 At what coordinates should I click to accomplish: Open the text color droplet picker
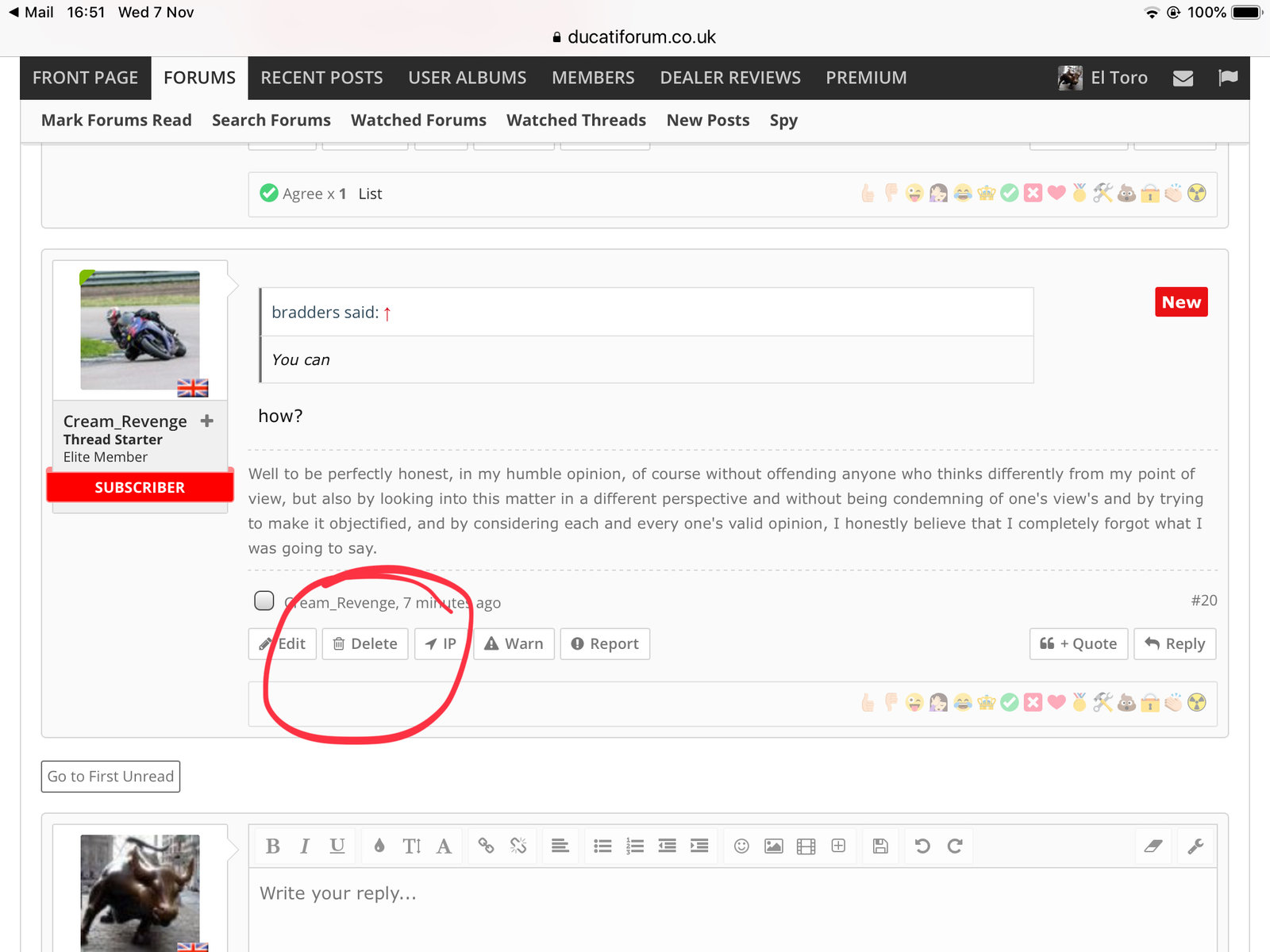[379, 846]
